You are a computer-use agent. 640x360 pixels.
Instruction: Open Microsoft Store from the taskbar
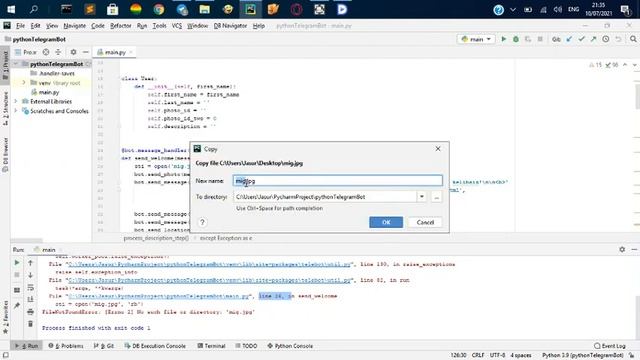112,9
